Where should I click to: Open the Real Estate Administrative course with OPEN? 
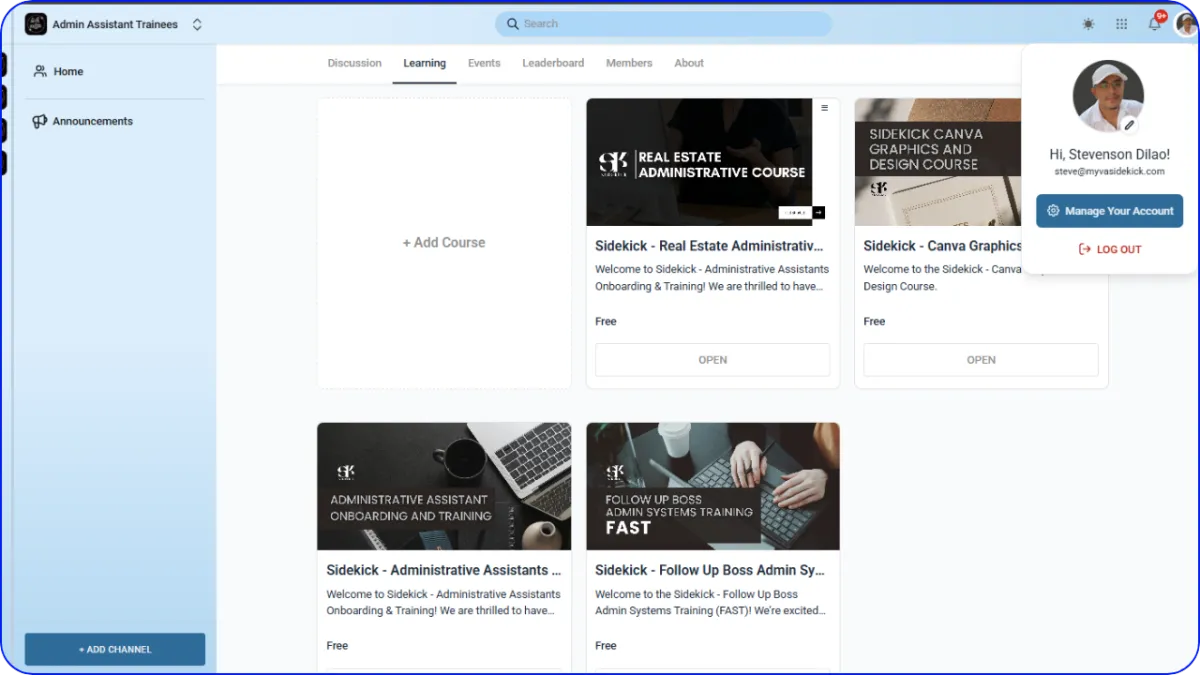click(x=712, y=360)
